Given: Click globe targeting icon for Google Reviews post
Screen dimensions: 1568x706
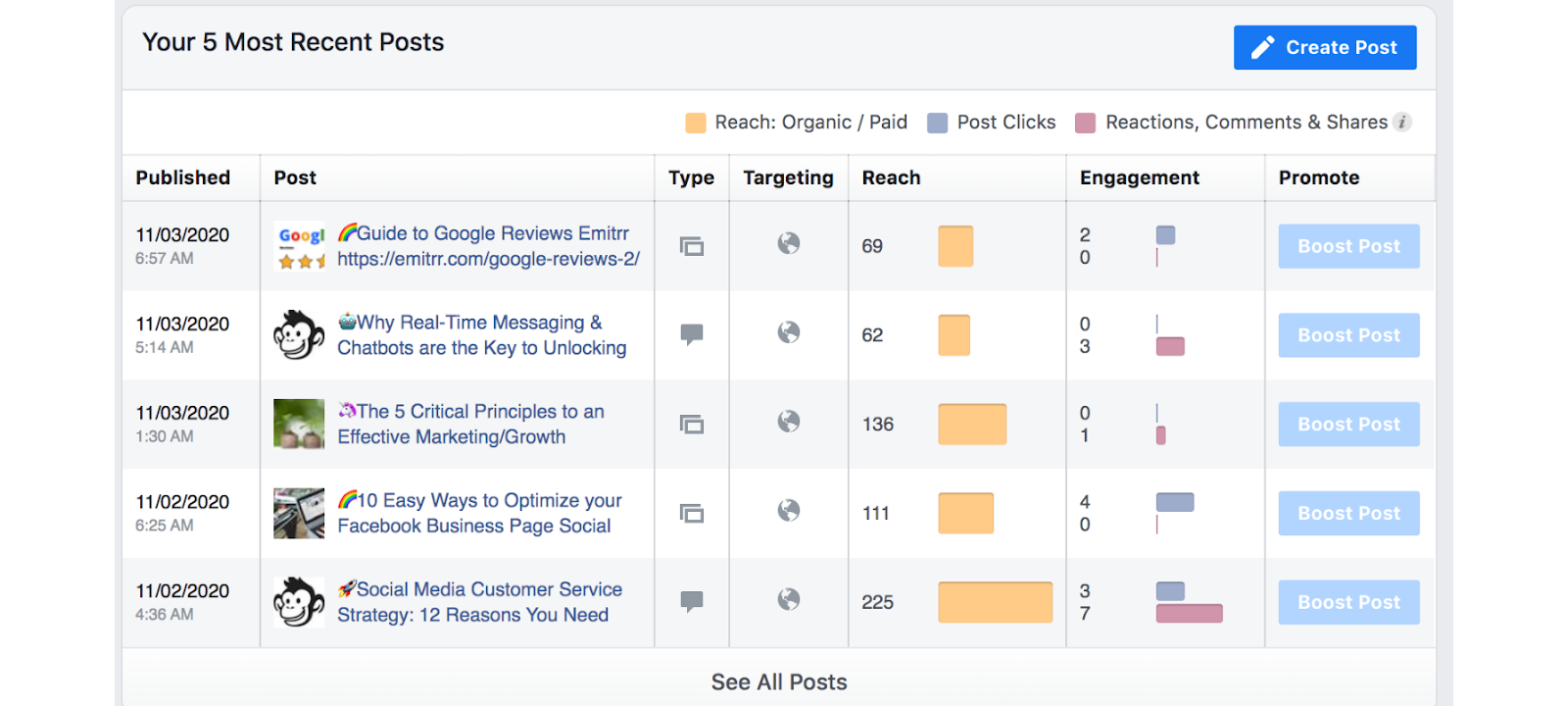Looking at the screenshot, I should 789,243.
